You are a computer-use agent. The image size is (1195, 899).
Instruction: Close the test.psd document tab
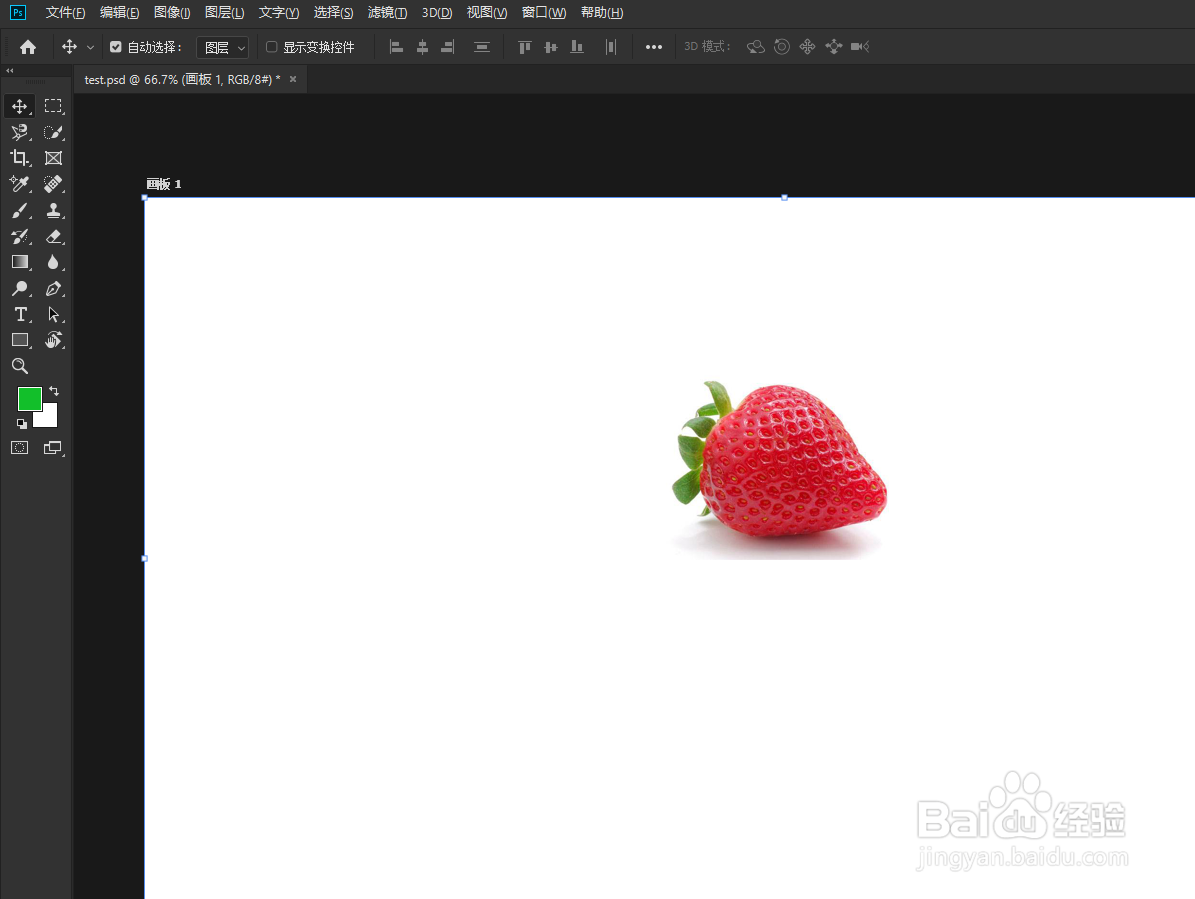point(293,79)
